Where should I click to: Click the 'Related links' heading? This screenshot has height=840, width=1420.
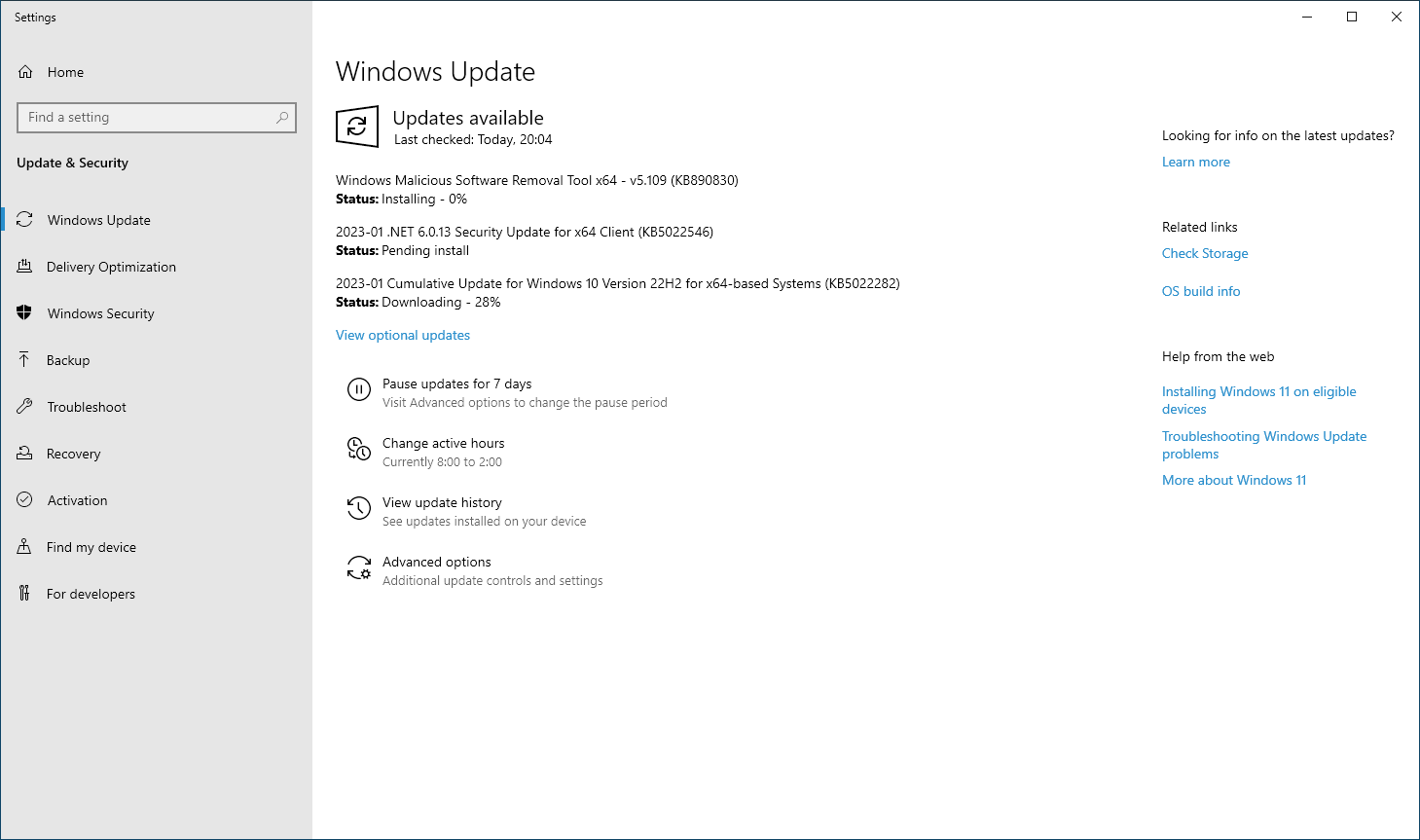1200,227
